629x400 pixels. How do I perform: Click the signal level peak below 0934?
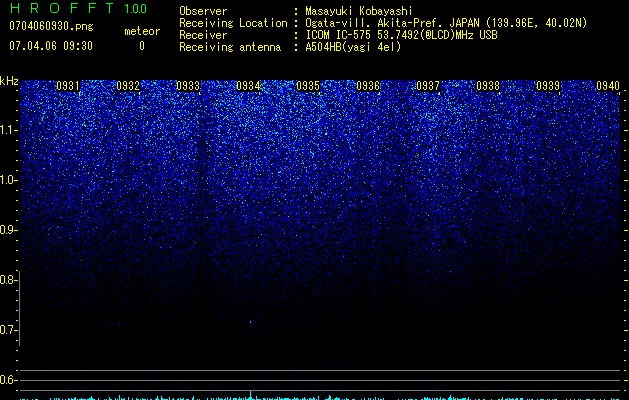click(x=251, y=395)
